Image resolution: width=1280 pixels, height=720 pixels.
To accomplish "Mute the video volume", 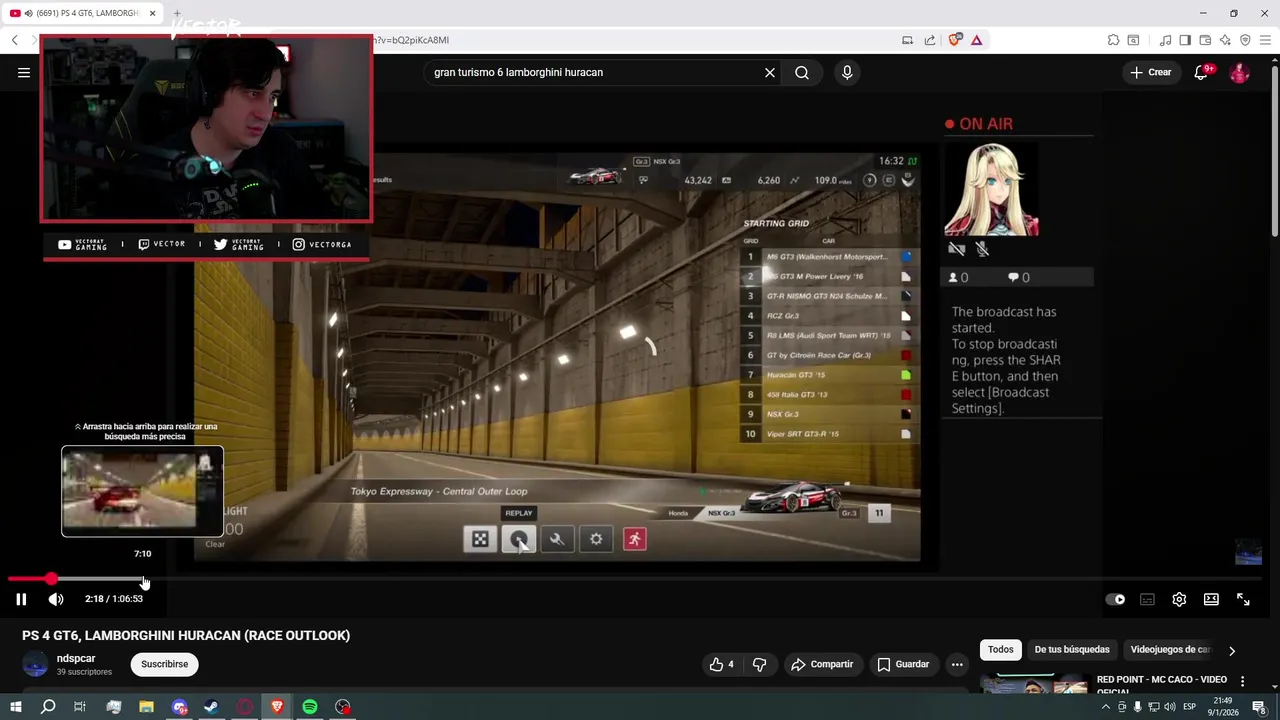I will 56,599.
